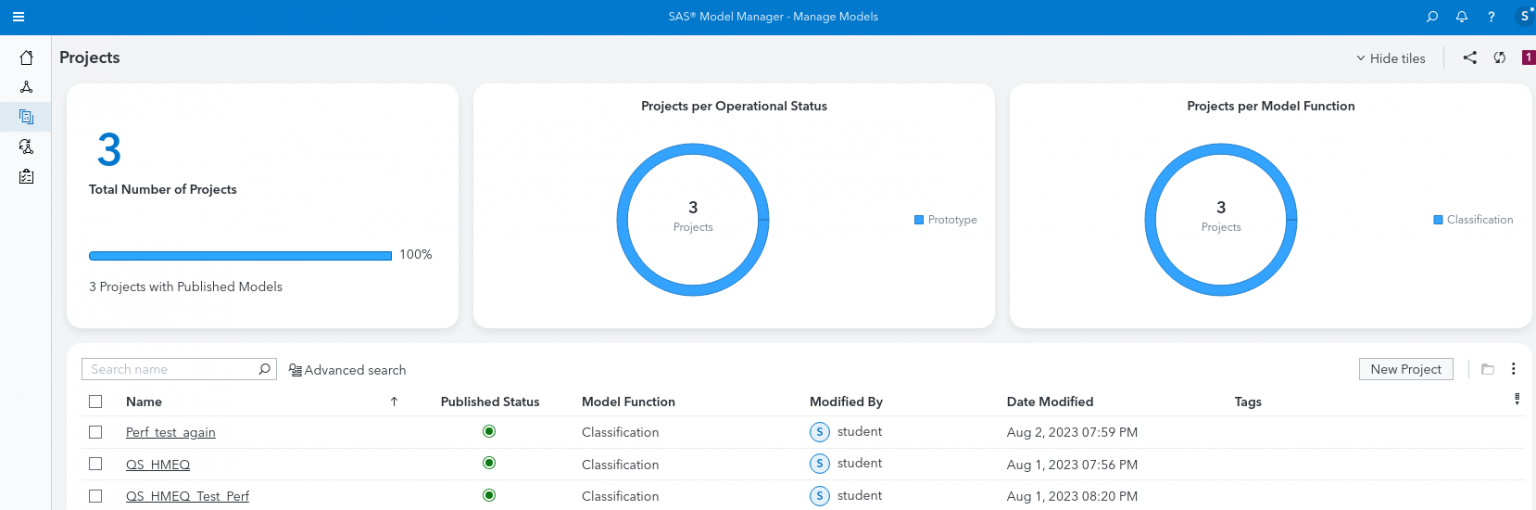This screenshot has width=1536, height=510.
Task: Sort the table by Date Modified column
Action: click(x=1049, y=402)
